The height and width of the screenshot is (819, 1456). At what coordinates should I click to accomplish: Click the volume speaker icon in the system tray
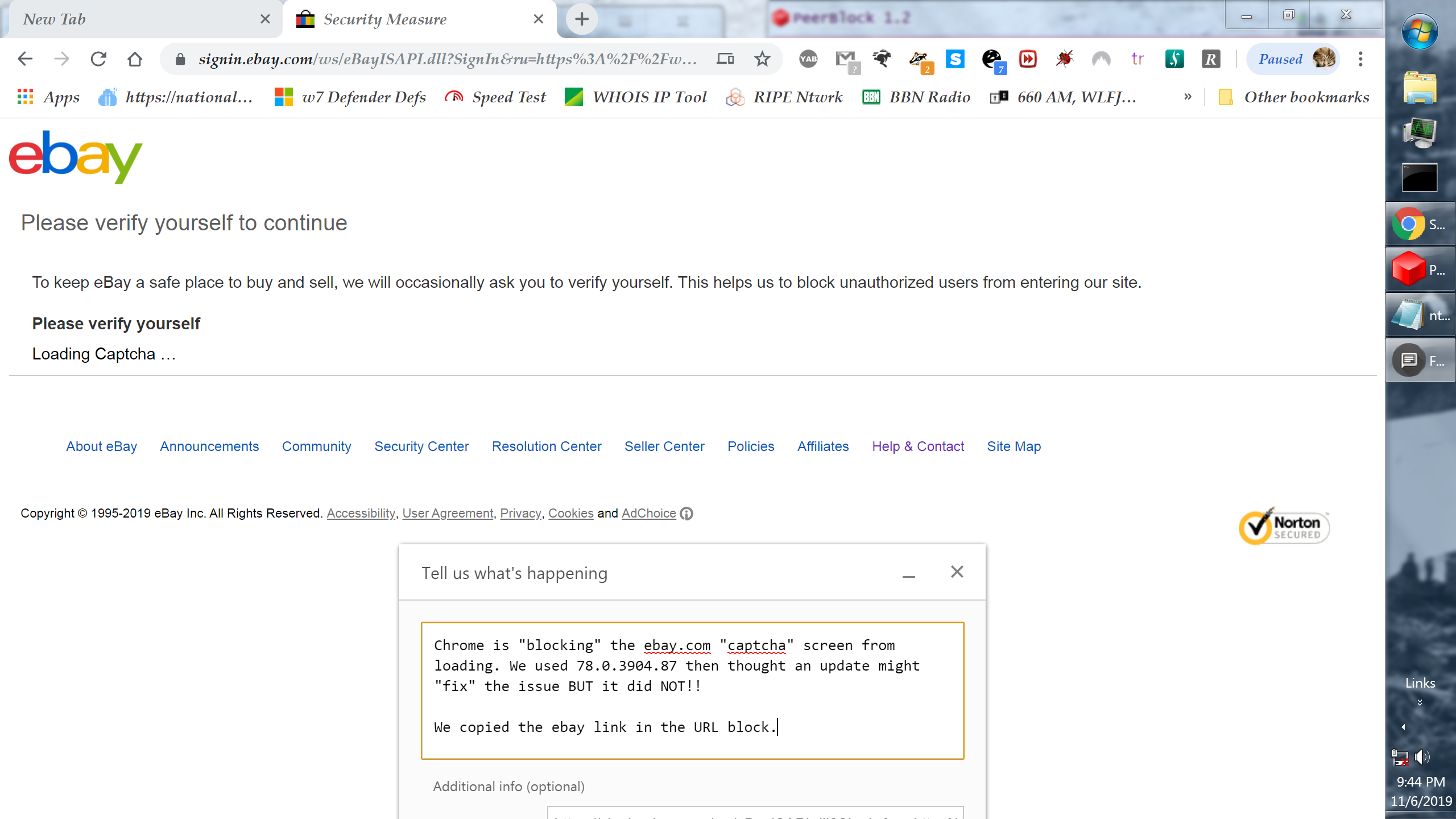pos(1422,757)
